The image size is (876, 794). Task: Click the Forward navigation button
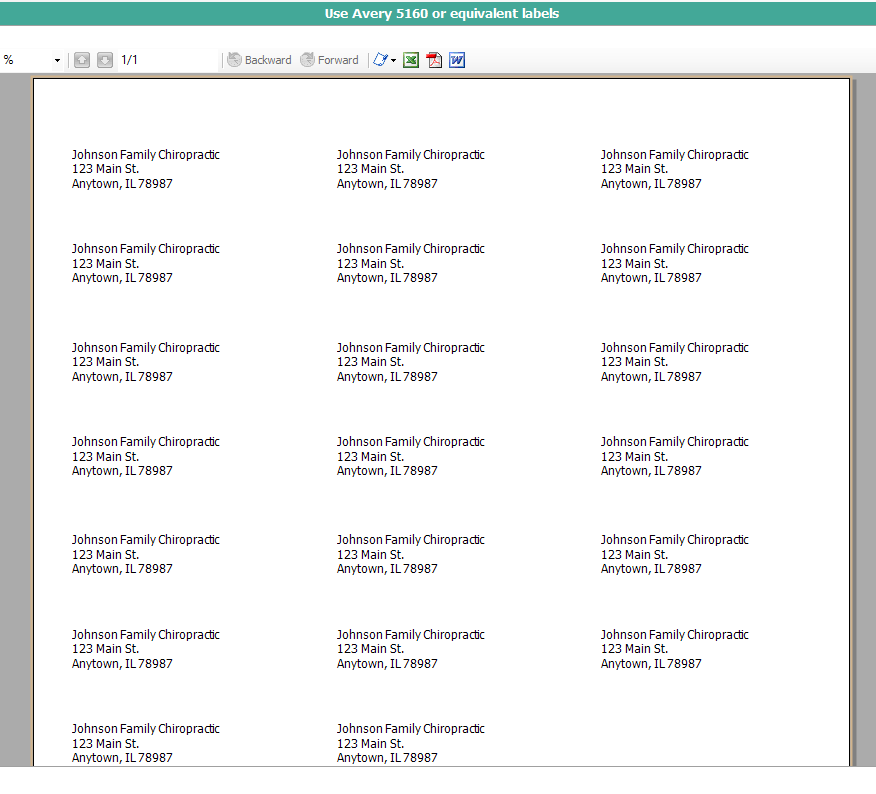pyautogui.click(x=329, y=60)
